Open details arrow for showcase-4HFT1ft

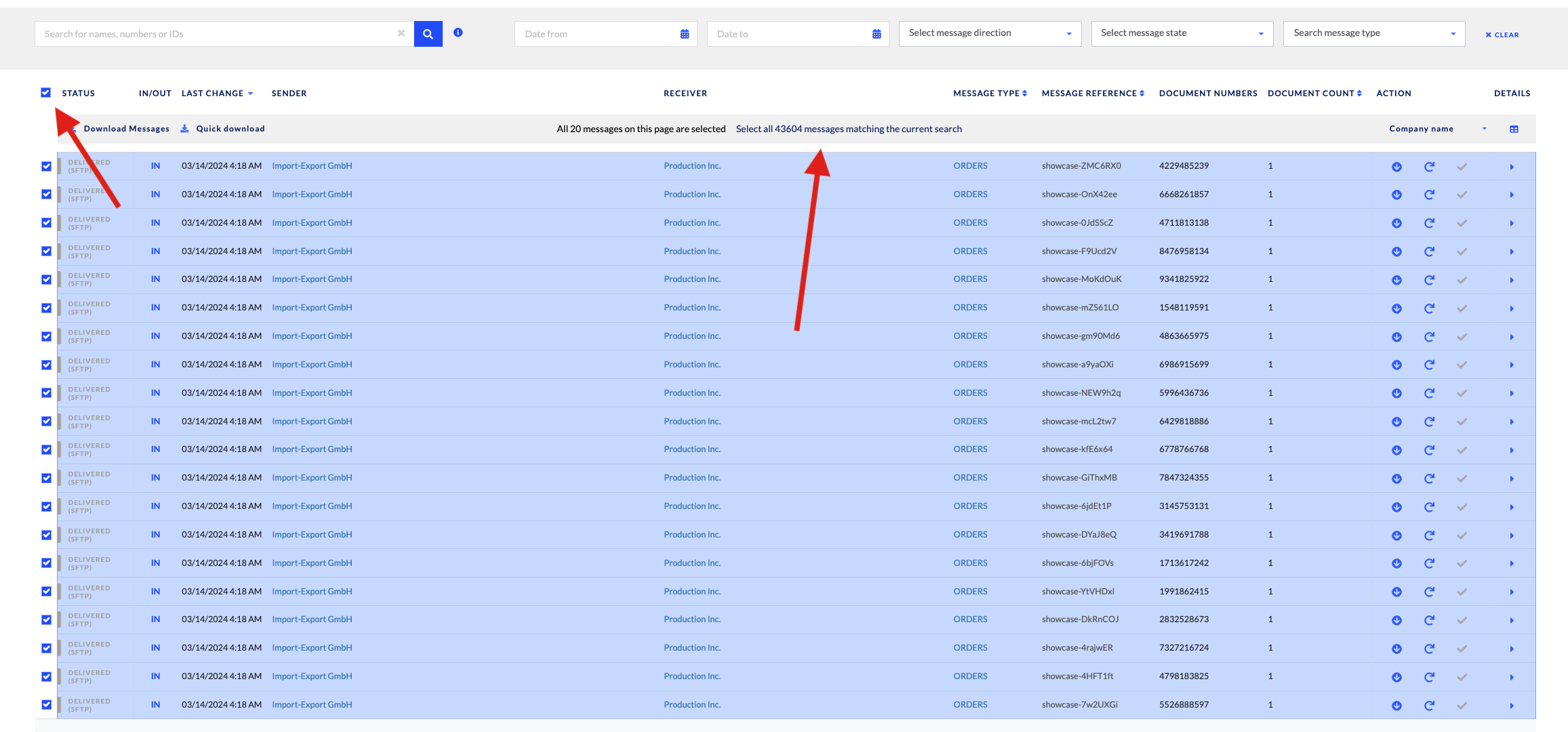point(1512,677)
